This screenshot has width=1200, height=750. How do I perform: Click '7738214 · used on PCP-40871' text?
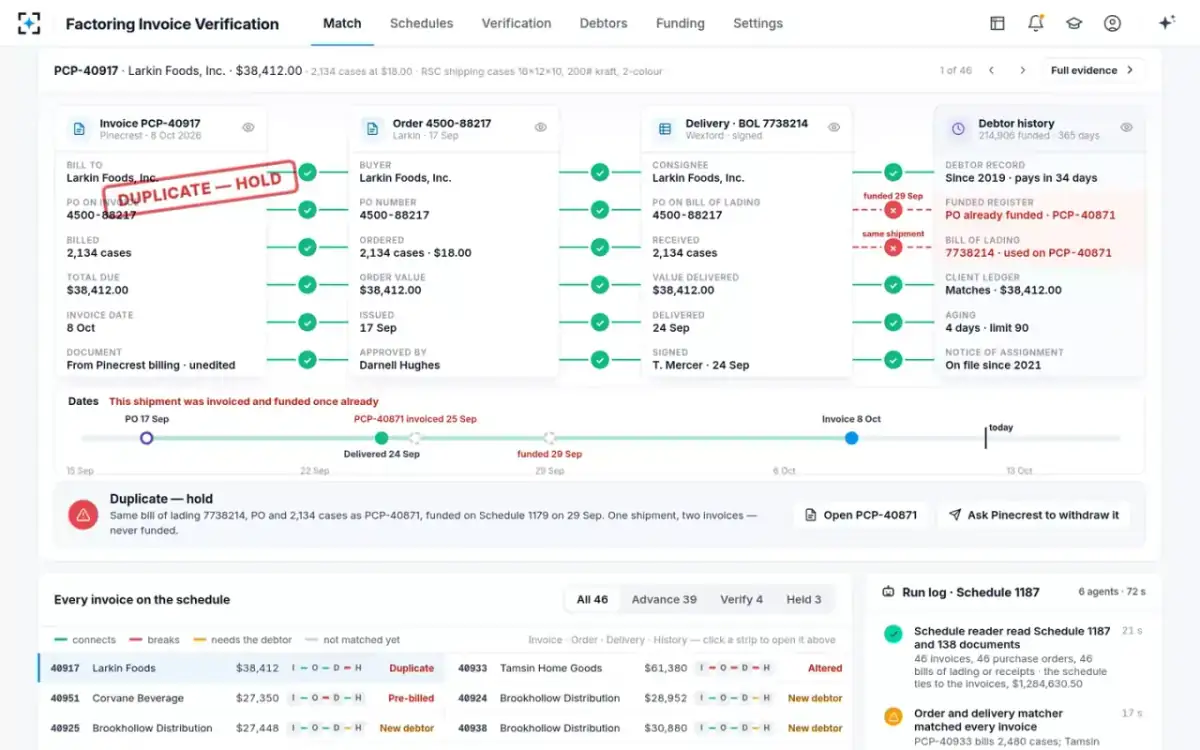click(1028, 253)
